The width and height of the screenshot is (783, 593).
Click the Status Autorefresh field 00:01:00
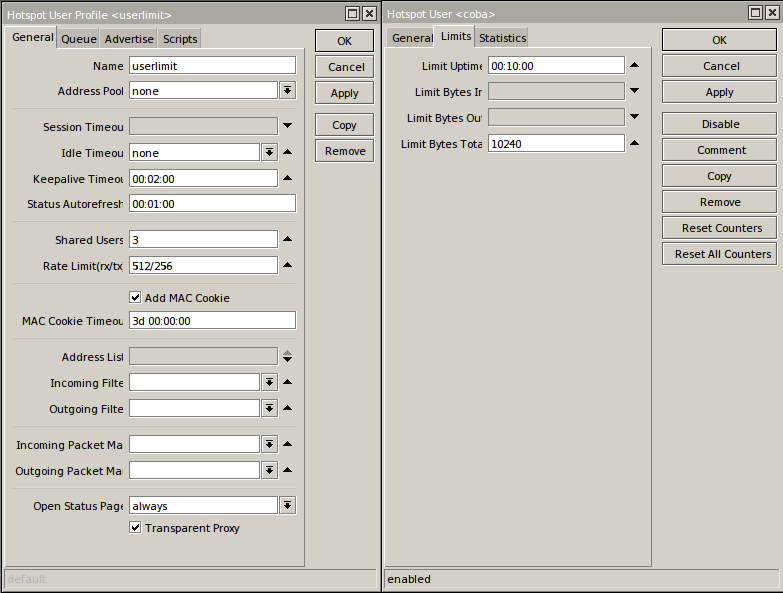[x=212, y=203]
